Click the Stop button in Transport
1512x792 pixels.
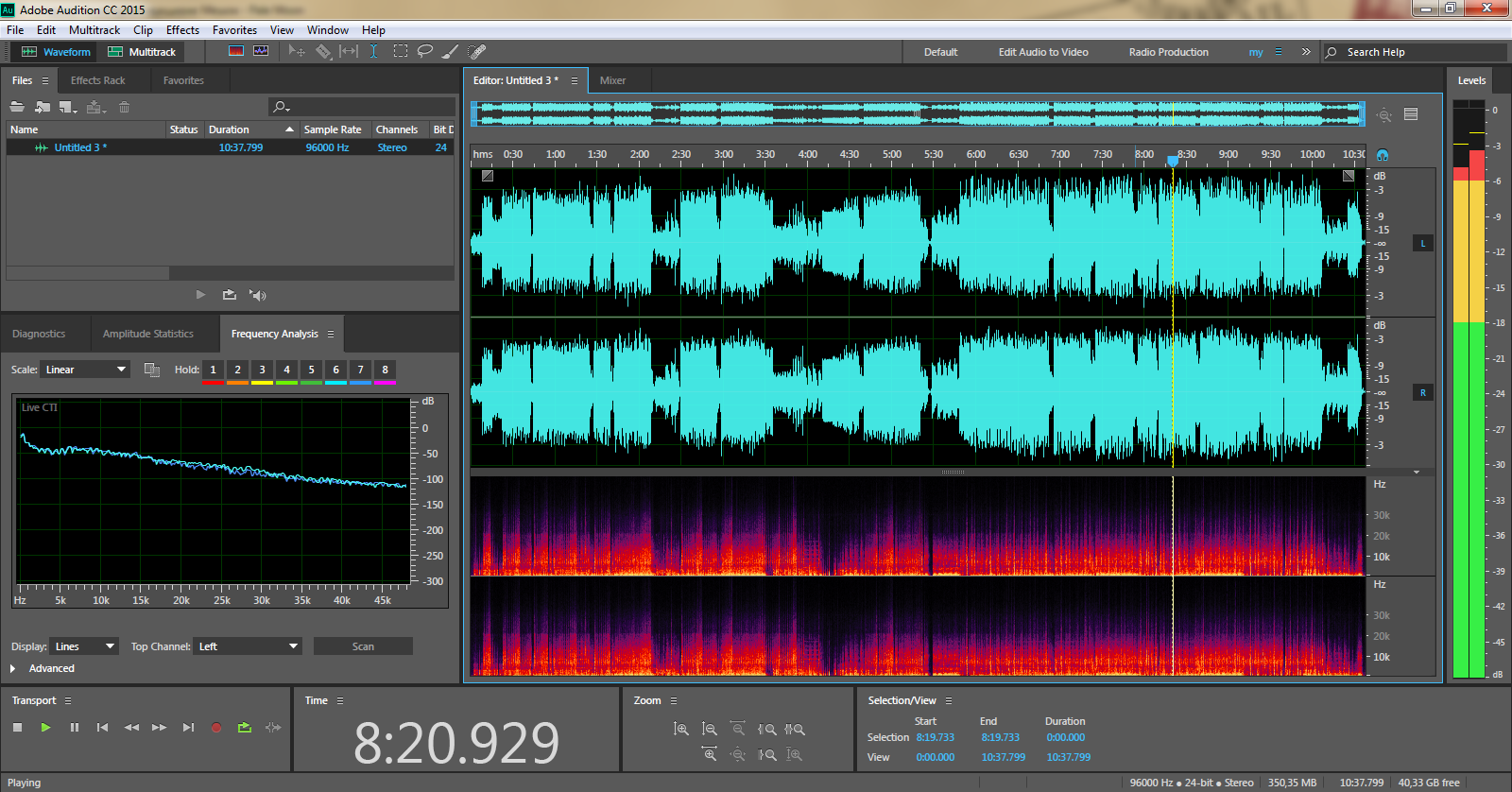pyautogui.click(x=17, y=728)
